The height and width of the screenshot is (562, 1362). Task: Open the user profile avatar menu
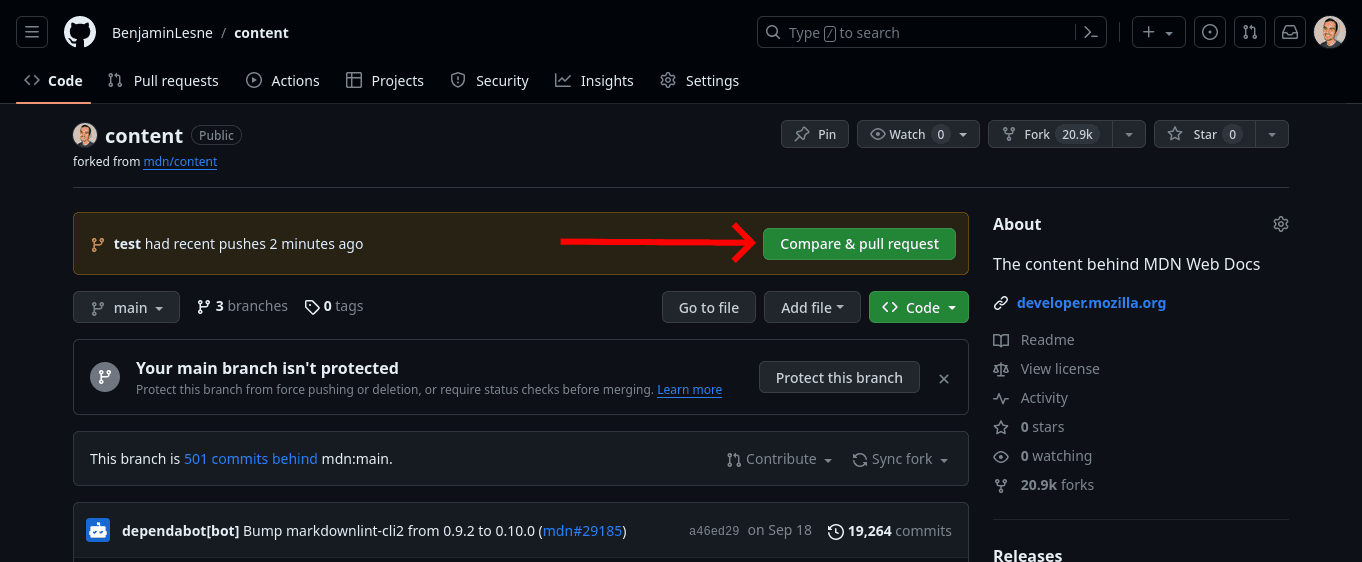pos(1330,32)
